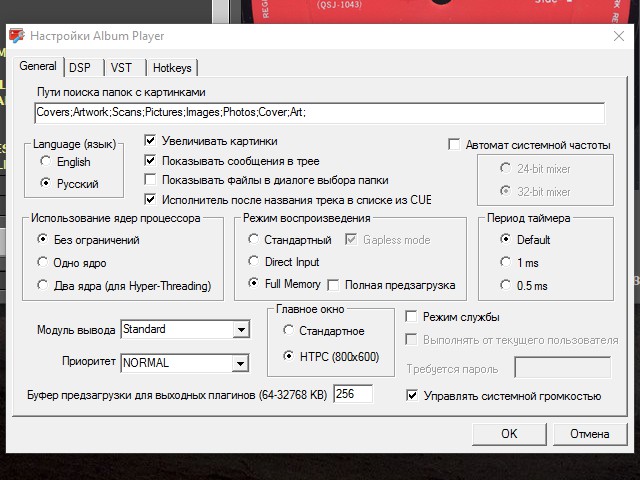
Task: Switch to the General tab
Action: click(38, 66)
